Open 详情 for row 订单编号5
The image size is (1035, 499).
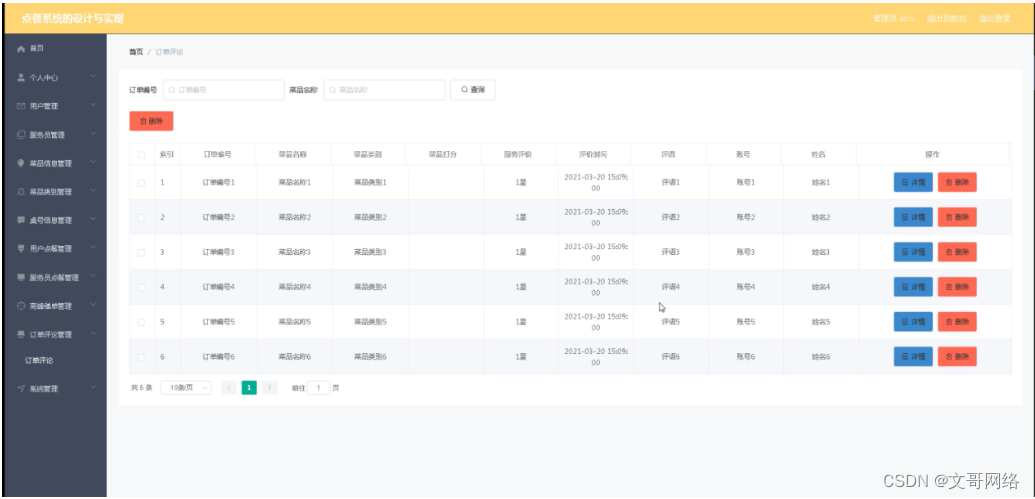point(913,322)
